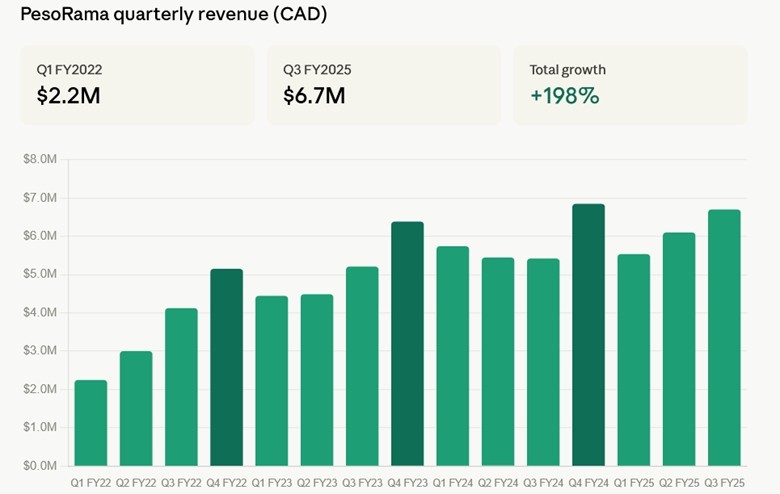Screen dimensions: 780x494
Task: Click the 'Q2 FY23' x-axis label
Action: point(317,483)
